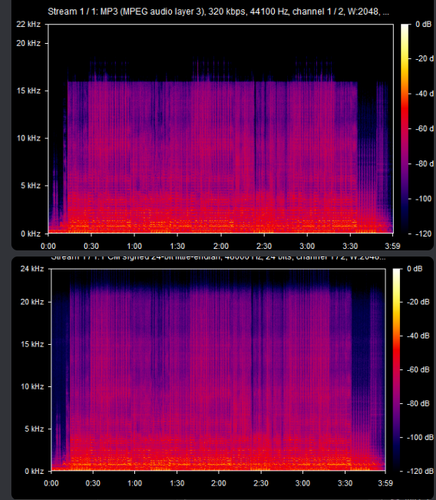
Task: Click the "1:30" time label under the PCM spectrogram
Action: [177, 483]
